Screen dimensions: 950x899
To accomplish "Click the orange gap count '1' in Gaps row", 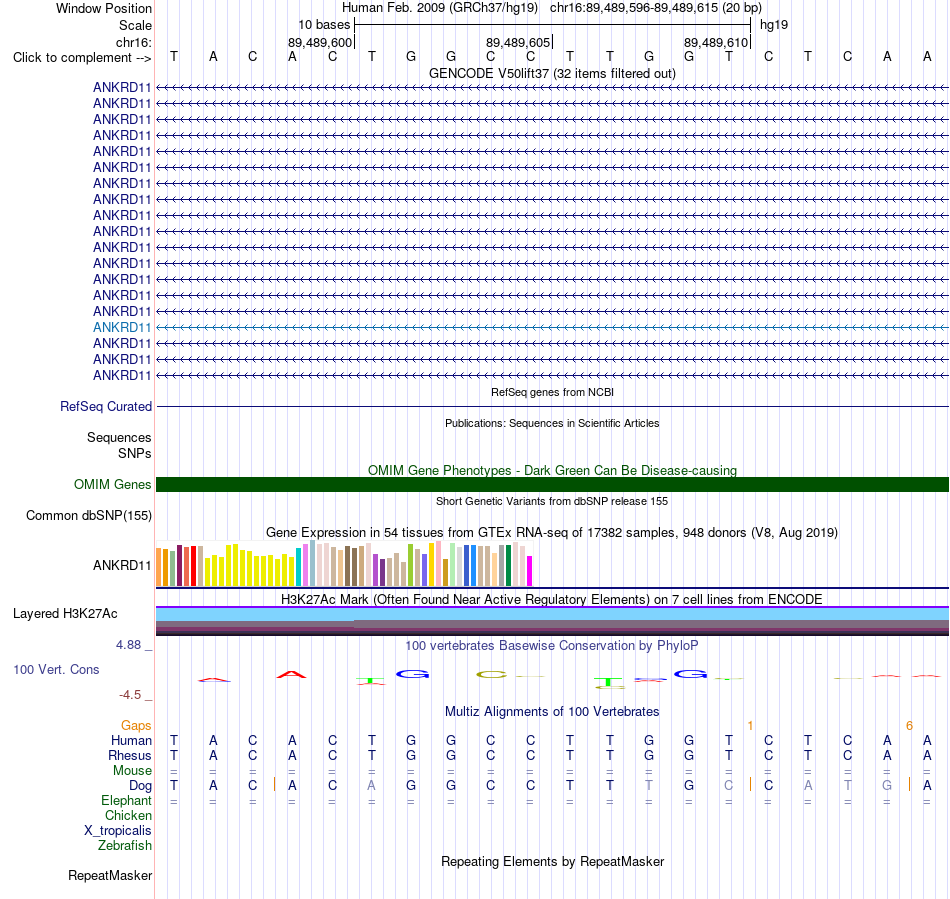I will (750, 726).
